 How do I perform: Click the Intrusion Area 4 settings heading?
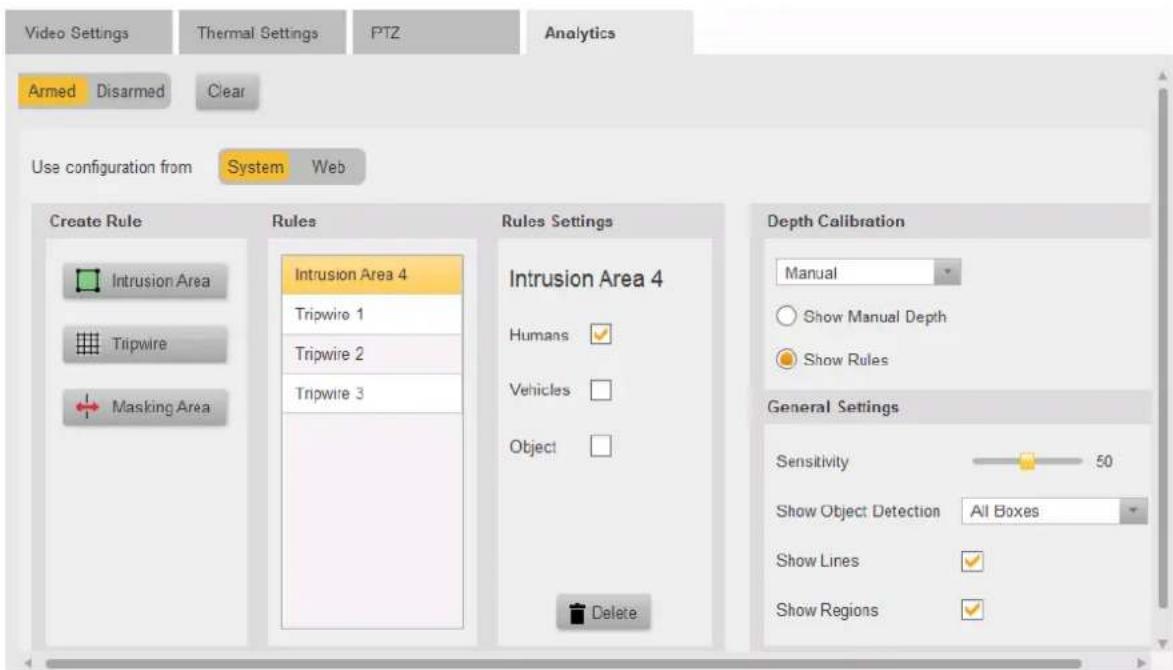(x=586, y=279)
